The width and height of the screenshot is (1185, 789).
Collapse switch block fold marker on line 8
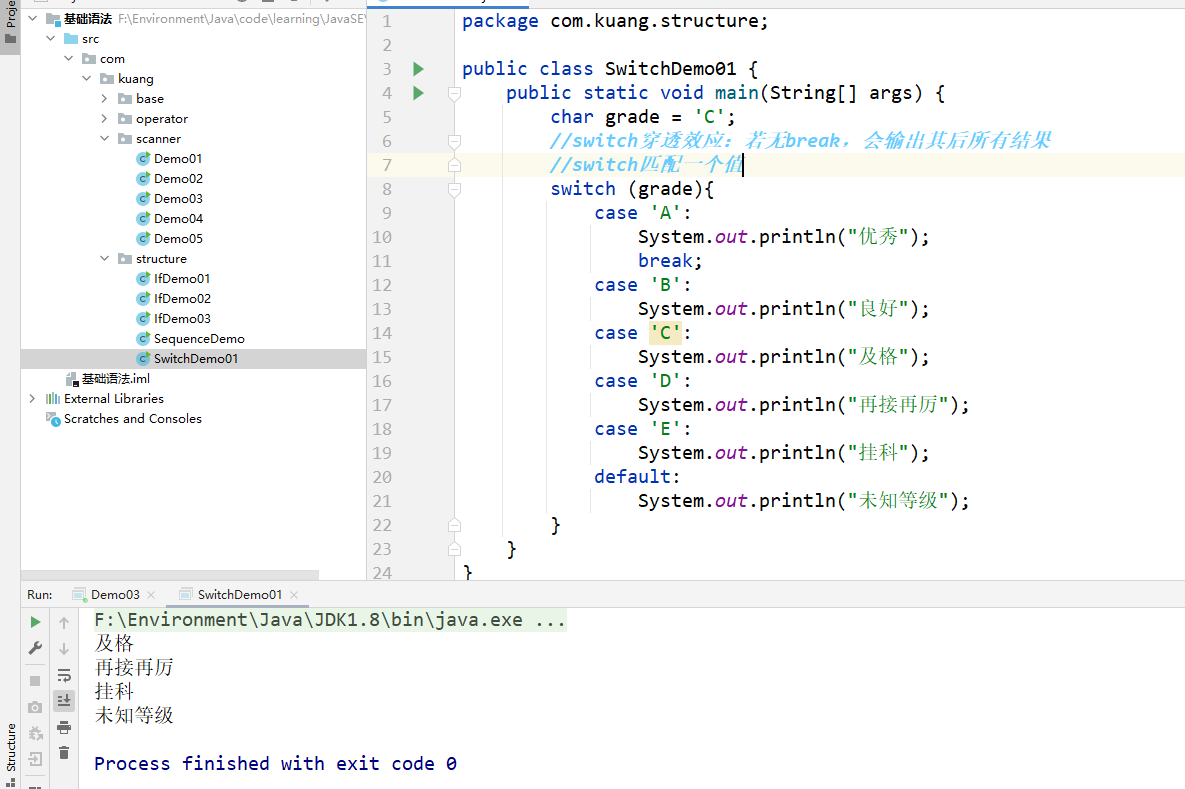pyautogui.click(x=454, y=190)
